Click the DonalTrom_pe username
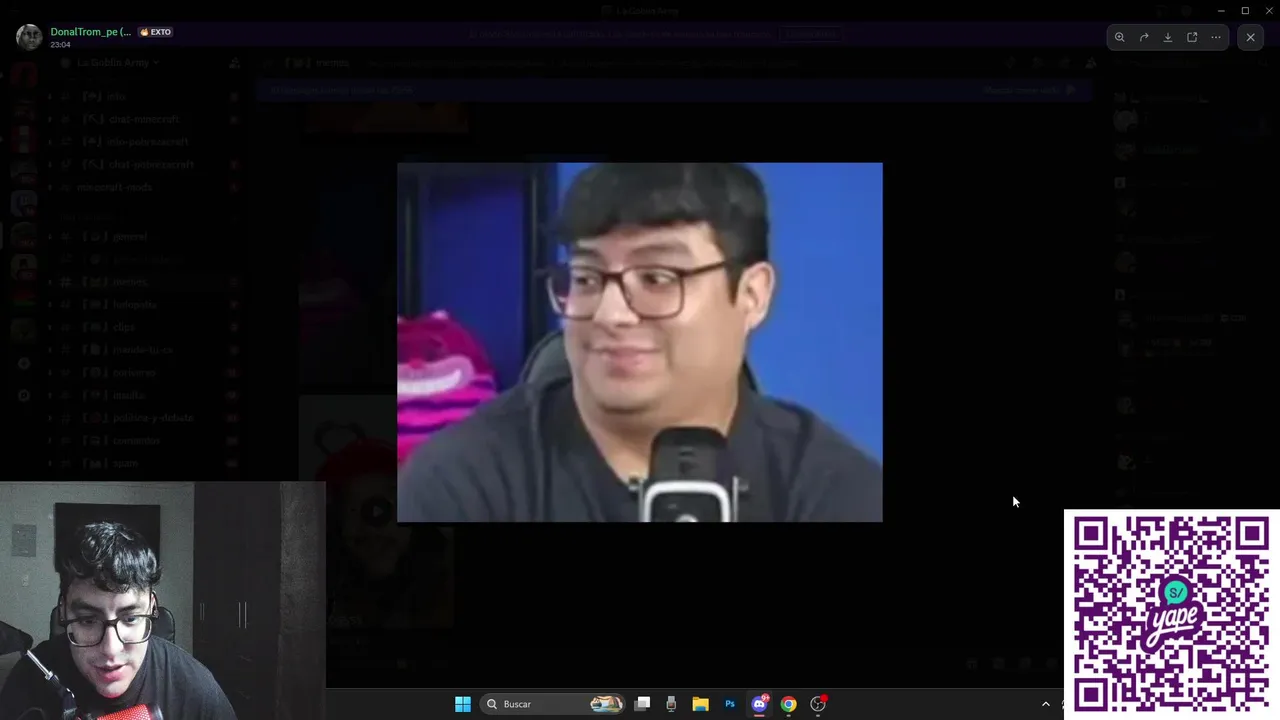Screen dimensions: 1280x720 [x=91, y=32]
